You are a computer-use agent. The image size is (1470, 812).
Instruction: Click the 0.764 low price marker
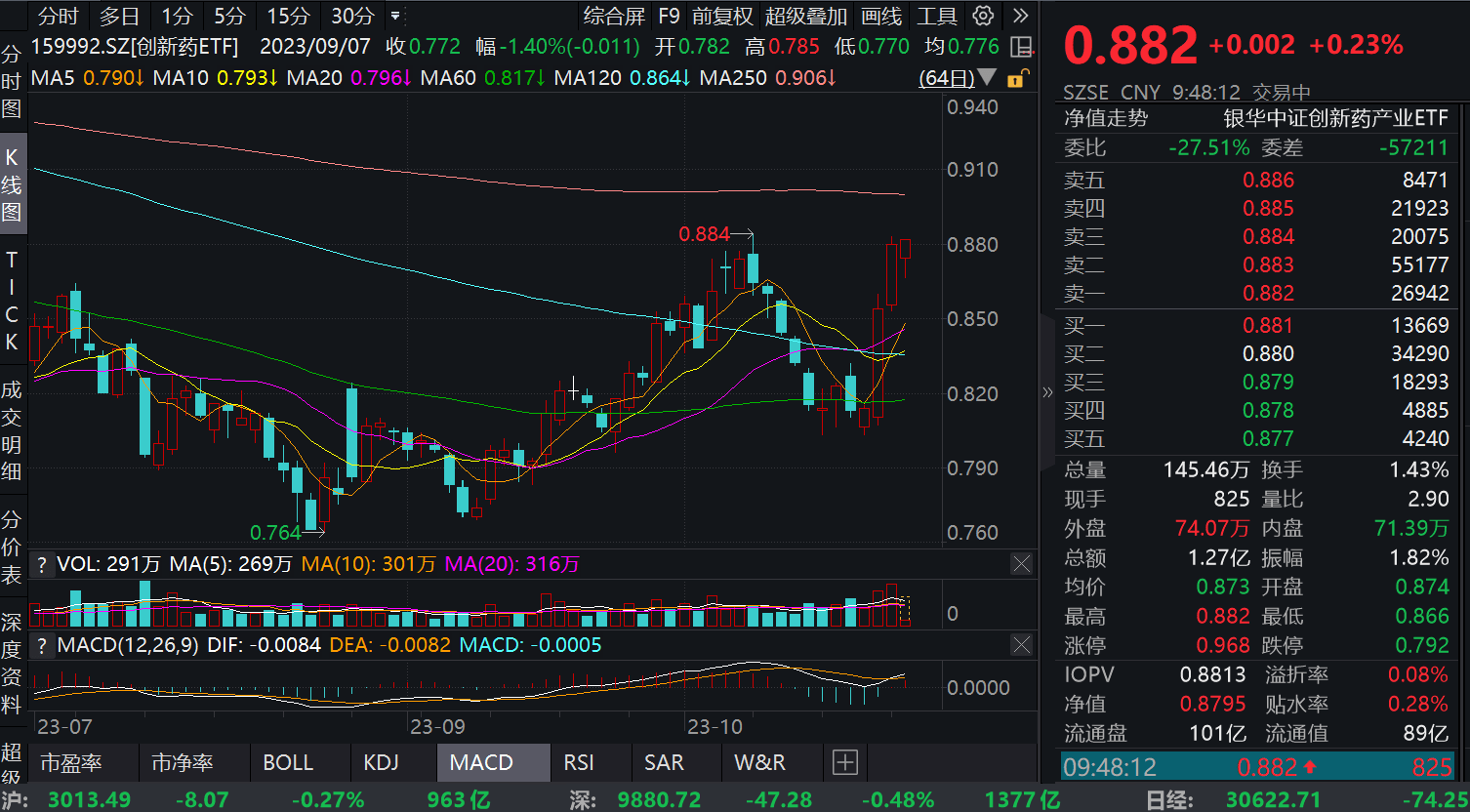point(275,533)
